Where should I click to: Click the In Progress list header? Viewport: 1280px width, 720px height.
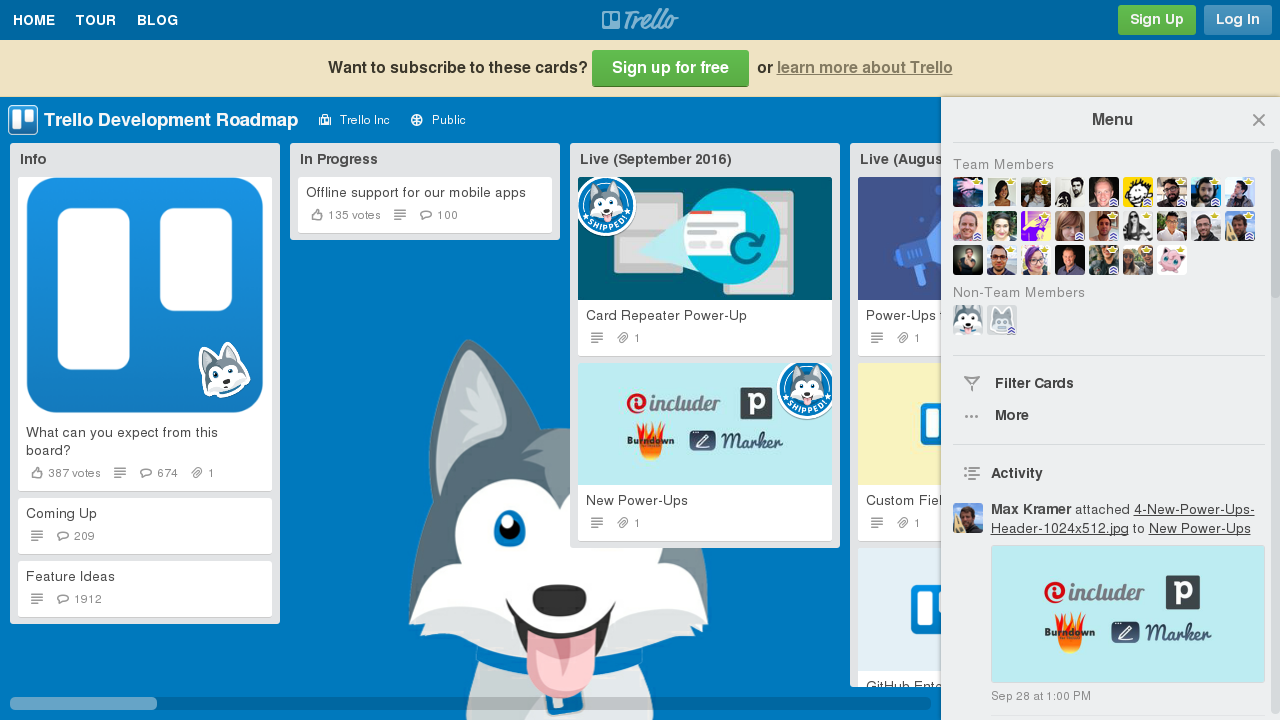click(339, 159)
